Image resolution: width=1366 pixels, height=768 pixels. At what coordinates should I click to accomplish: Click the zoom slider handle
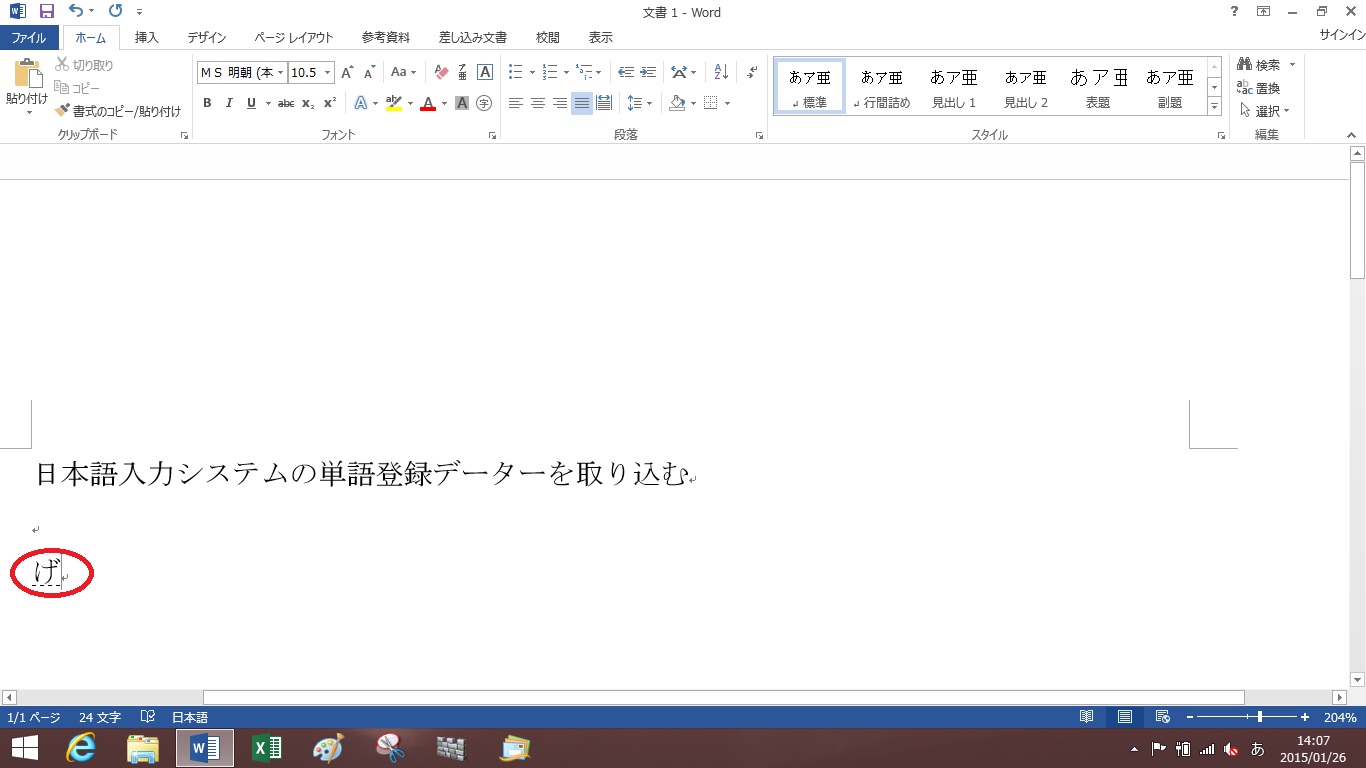tap(1260, 717)
